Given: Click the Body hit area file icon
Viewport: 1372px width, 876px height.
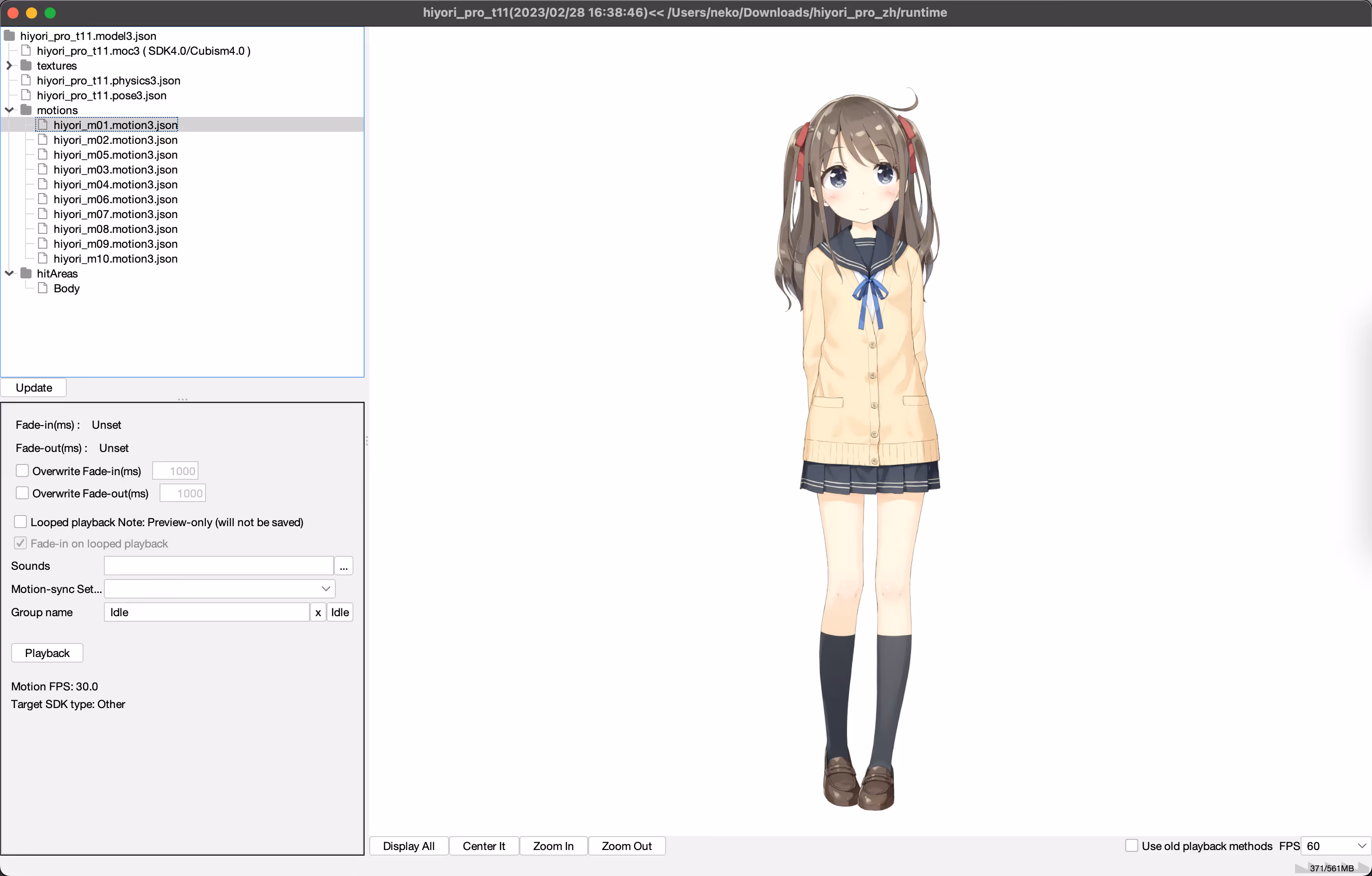Looking at the screenshot, I should point(42,289).
